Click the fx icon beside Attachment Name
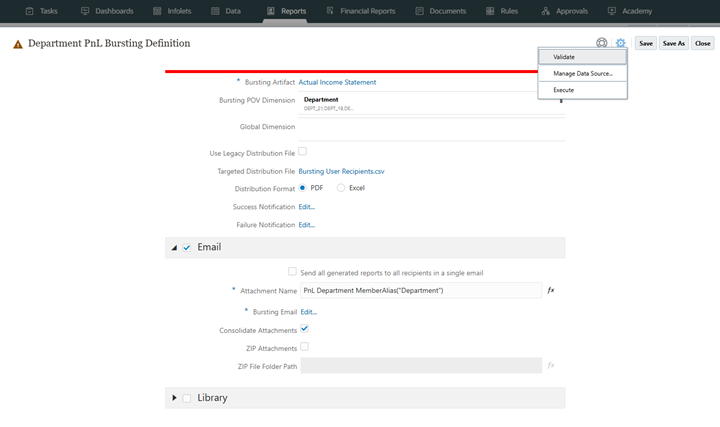The height and width of the screenshot is (427, 720). click(x=551, y=290)
